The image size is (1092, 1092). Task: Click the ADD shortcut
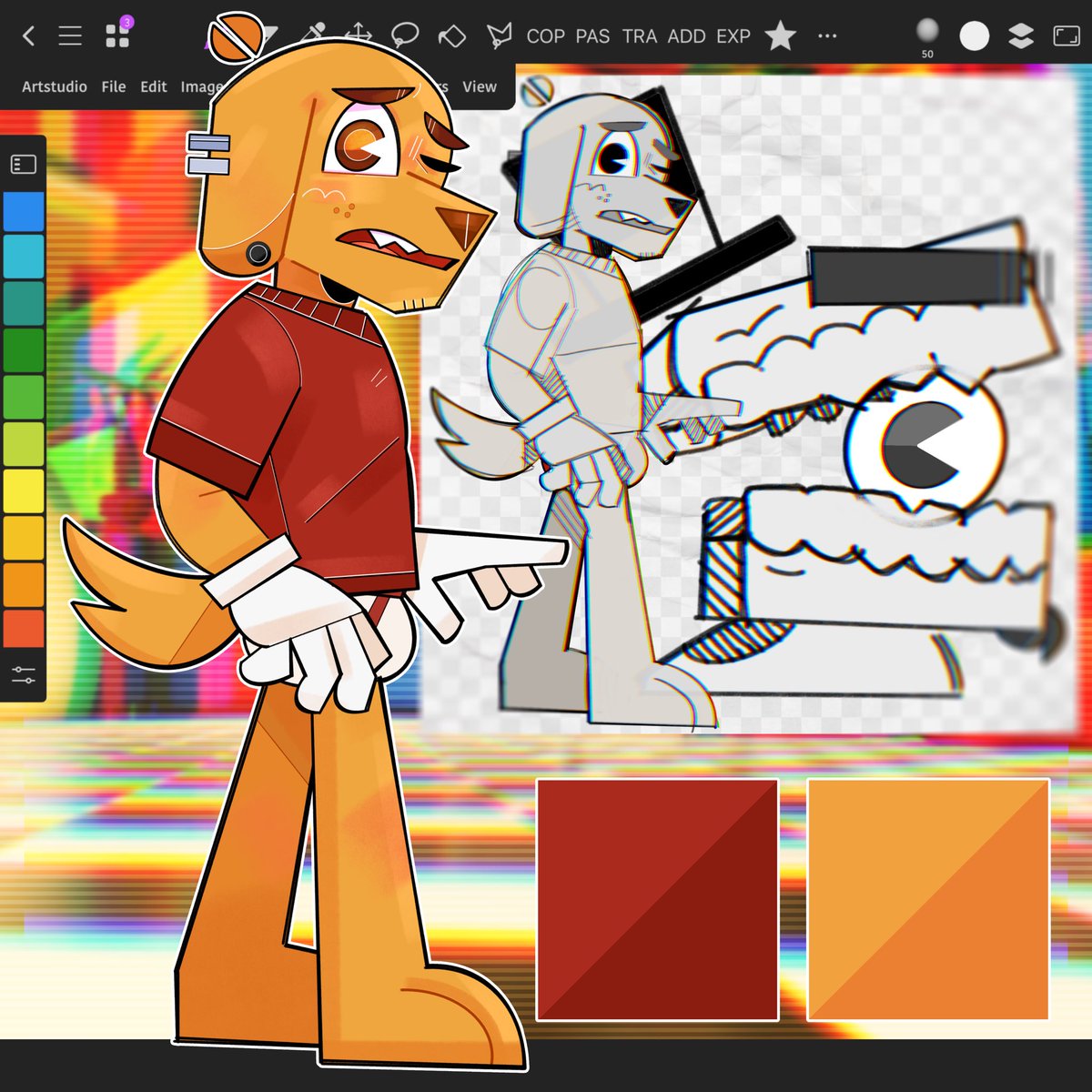coord(686,36)
